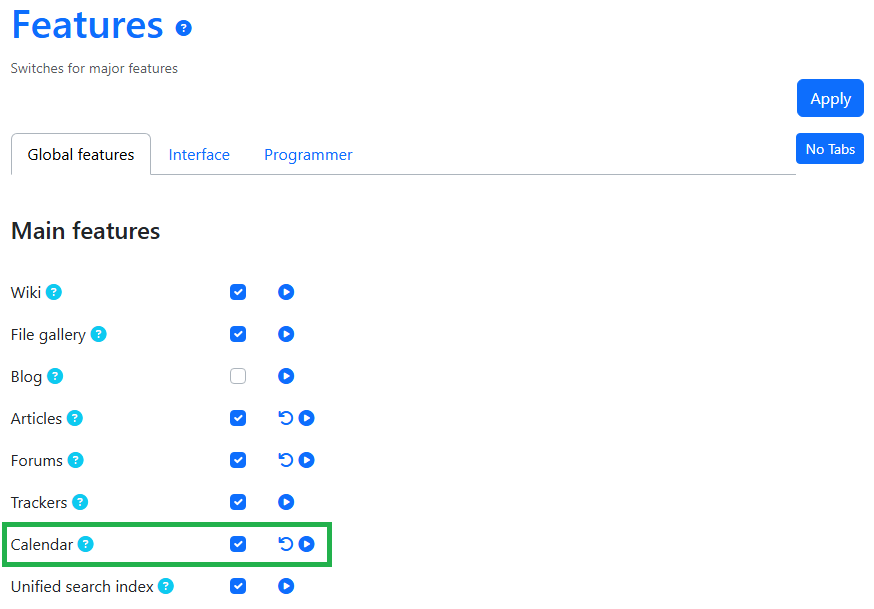
Task: Open the Programmer tab
Action: [x=308, y=155]
